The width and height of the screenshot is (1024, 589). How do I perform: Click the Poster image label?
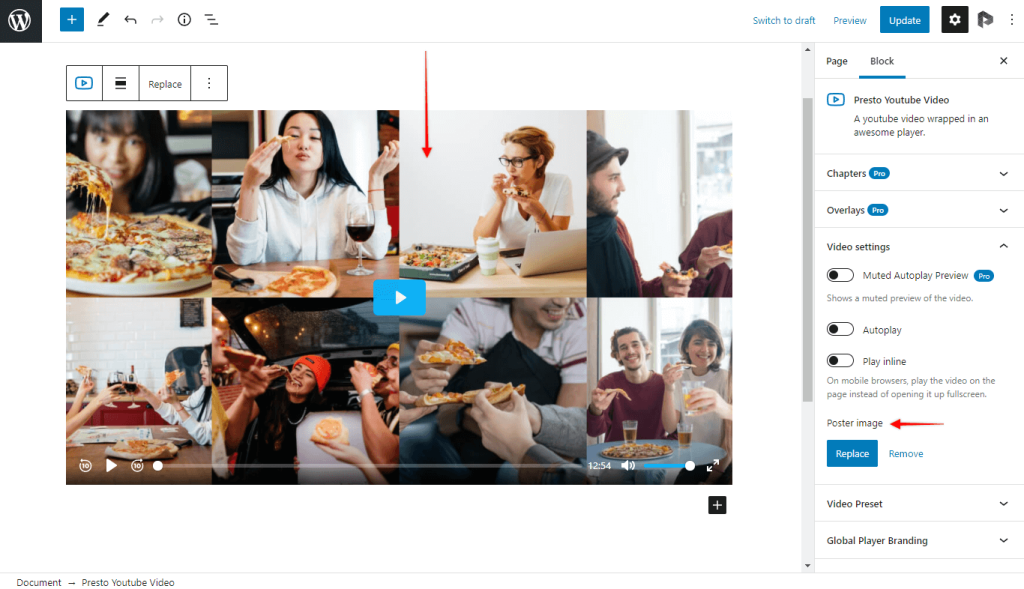tap(854, 422)
